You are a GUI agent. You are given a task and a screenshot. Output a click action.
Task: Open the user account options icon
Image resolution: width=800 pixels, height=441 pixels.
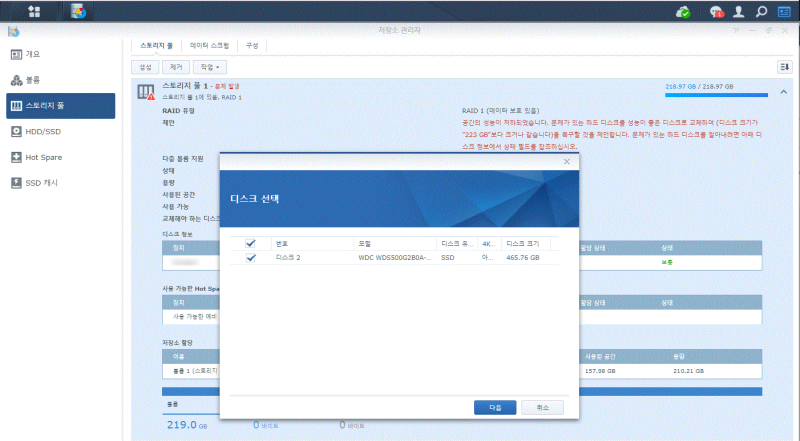click(x=738, y=11)
